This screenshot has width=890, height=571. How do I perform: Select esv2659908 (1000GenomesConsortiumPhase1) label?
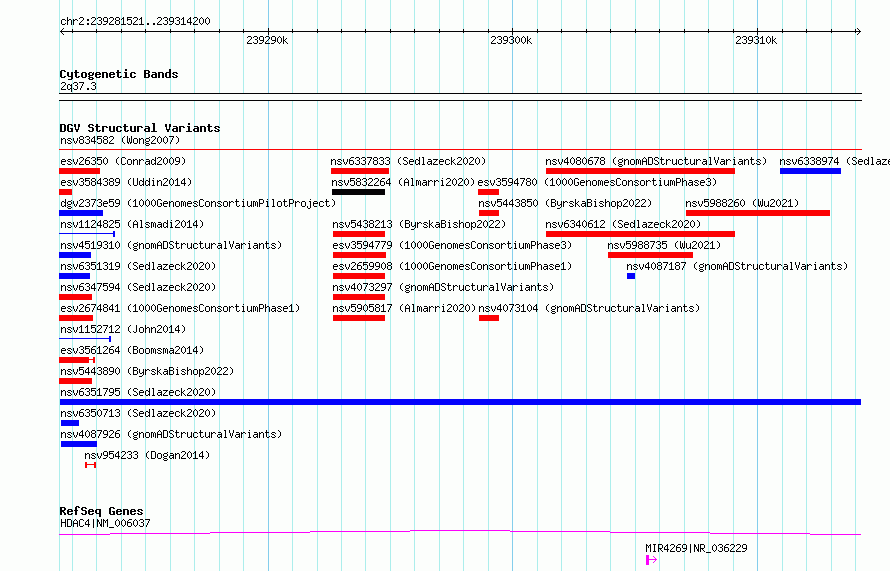pos(452,266)
